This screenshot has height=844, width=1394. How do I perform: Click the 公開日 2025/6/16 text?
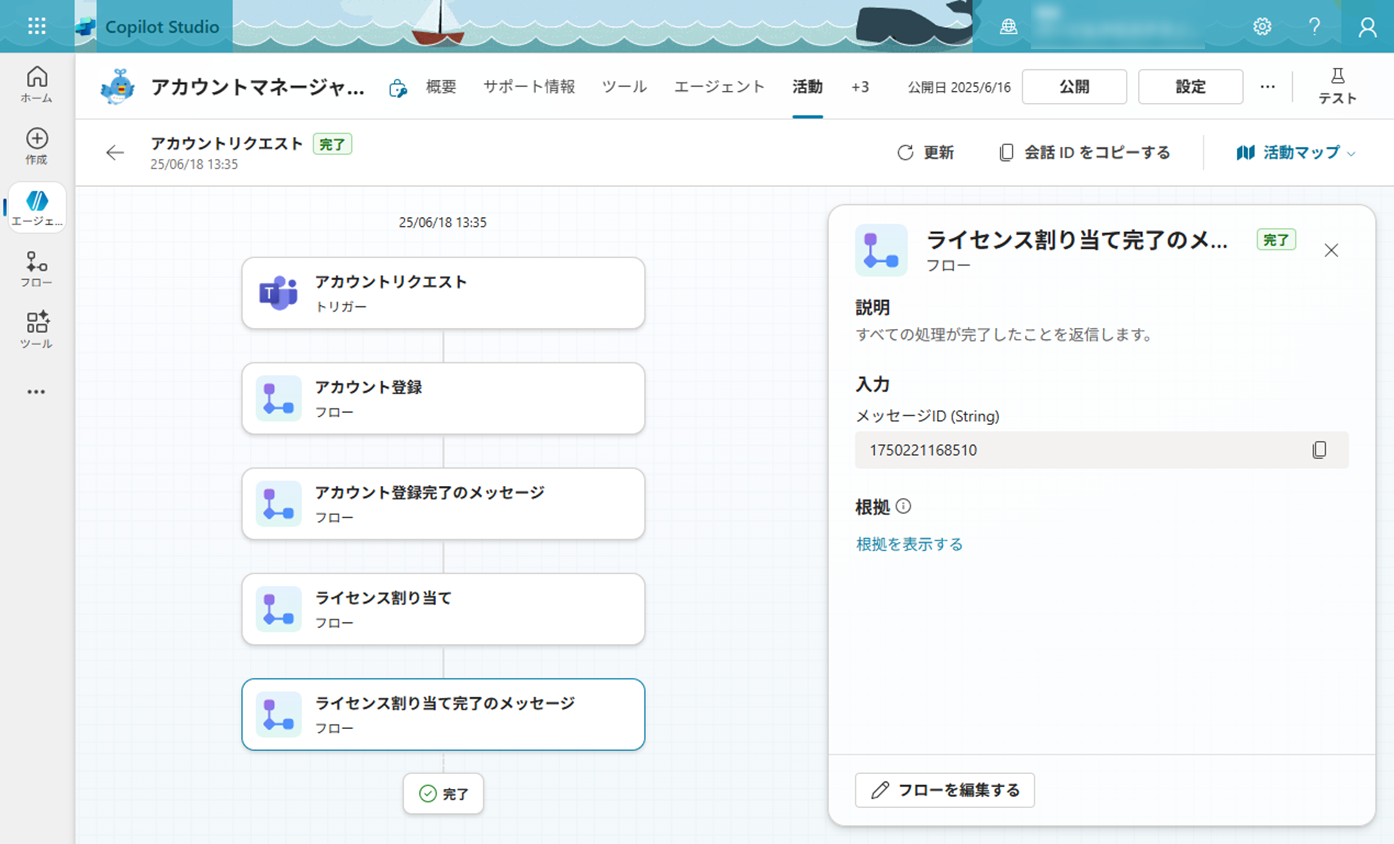pyautogui.click(x=959, y=87)
